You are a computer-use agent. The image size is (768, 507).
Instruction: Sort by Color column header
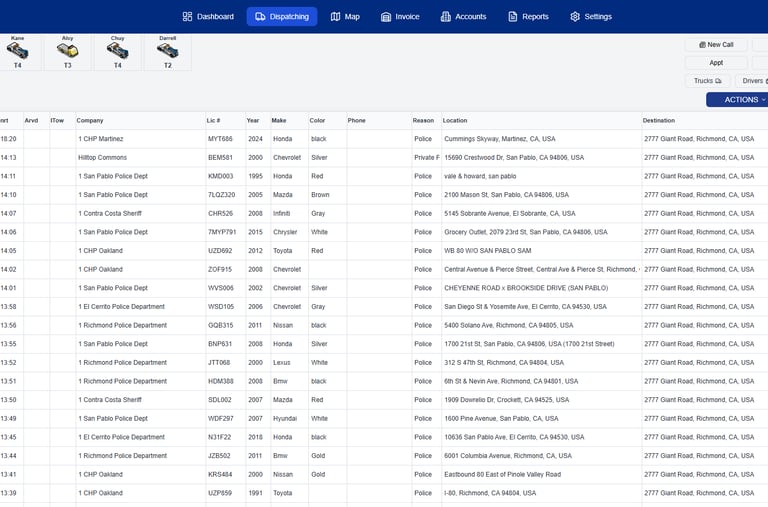pyautogui.click(x=317, y=121)
